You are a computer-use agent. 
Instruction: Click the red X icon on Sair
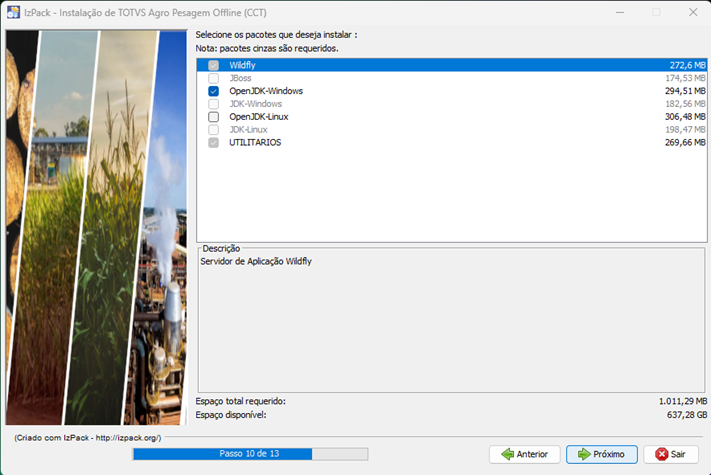point(662,454)
